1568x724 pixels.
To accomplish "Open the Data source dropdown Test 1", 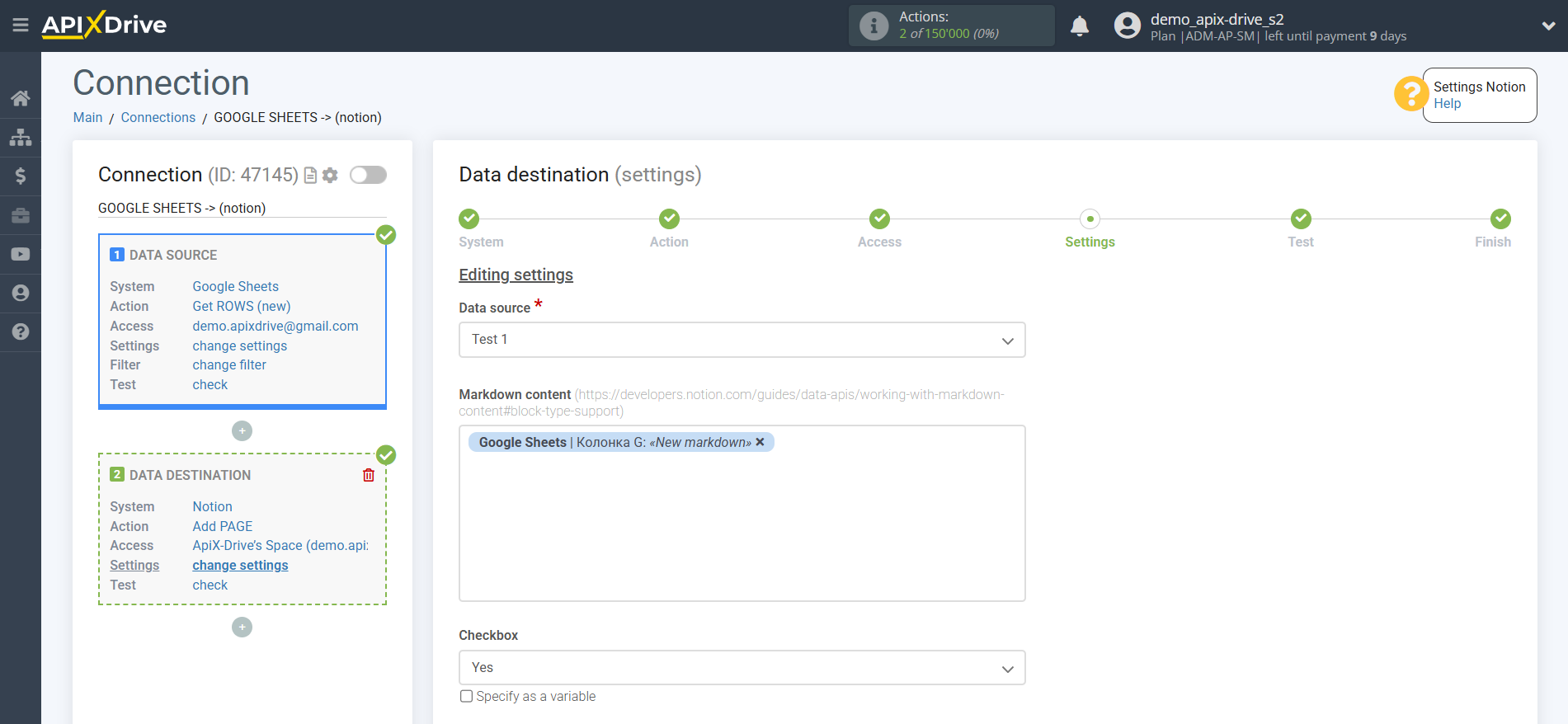I will coord(742,340).
